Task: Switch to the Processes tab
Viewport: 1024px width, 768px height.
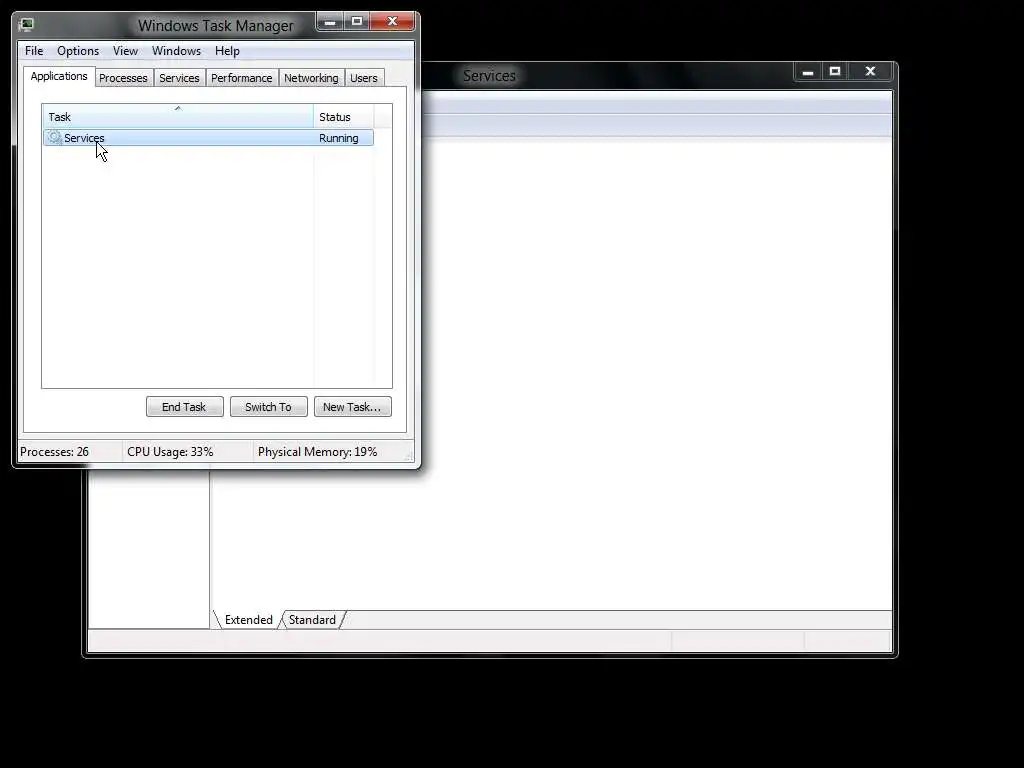Action: [x=123, y=78]
